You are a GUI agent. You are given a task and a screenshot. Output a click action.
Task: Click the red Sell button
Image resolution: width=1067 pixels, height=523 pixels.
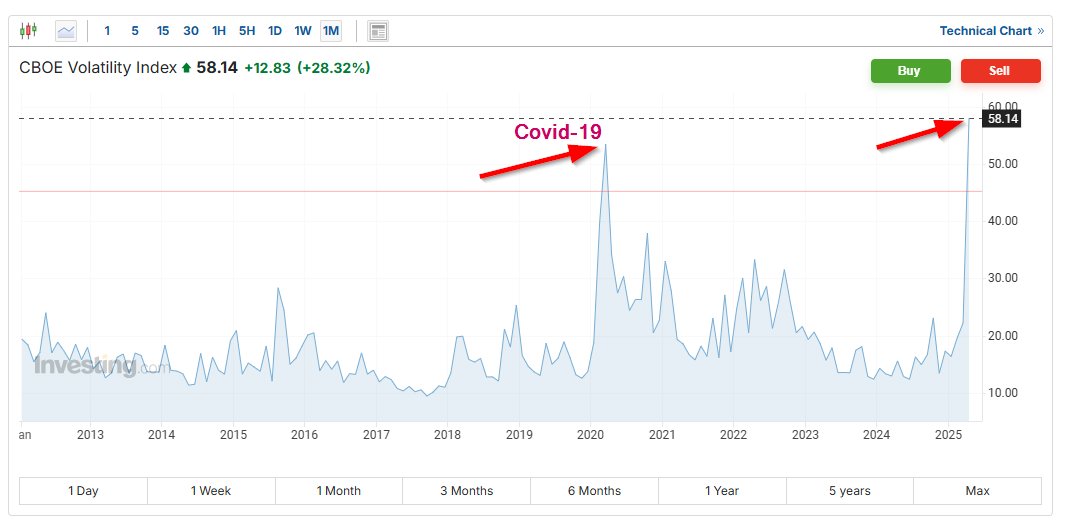coord(1000,71)
